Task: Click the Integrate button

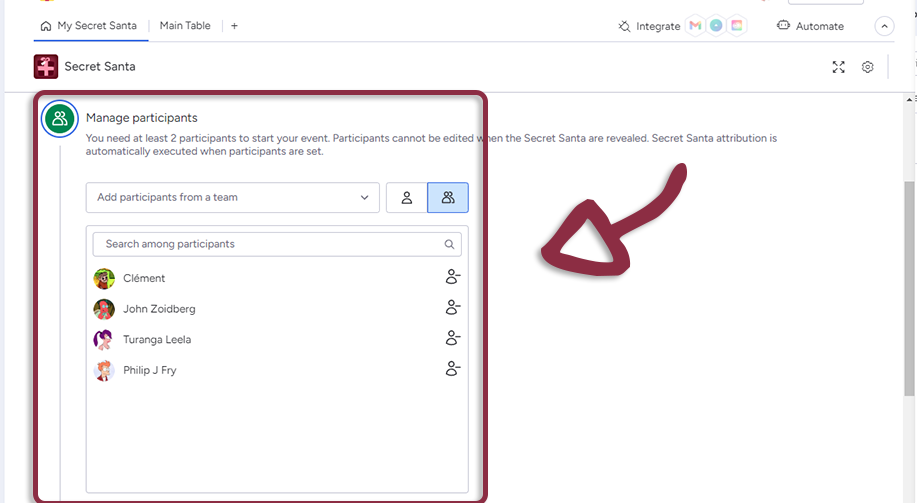Action: (x=649, y=27)
